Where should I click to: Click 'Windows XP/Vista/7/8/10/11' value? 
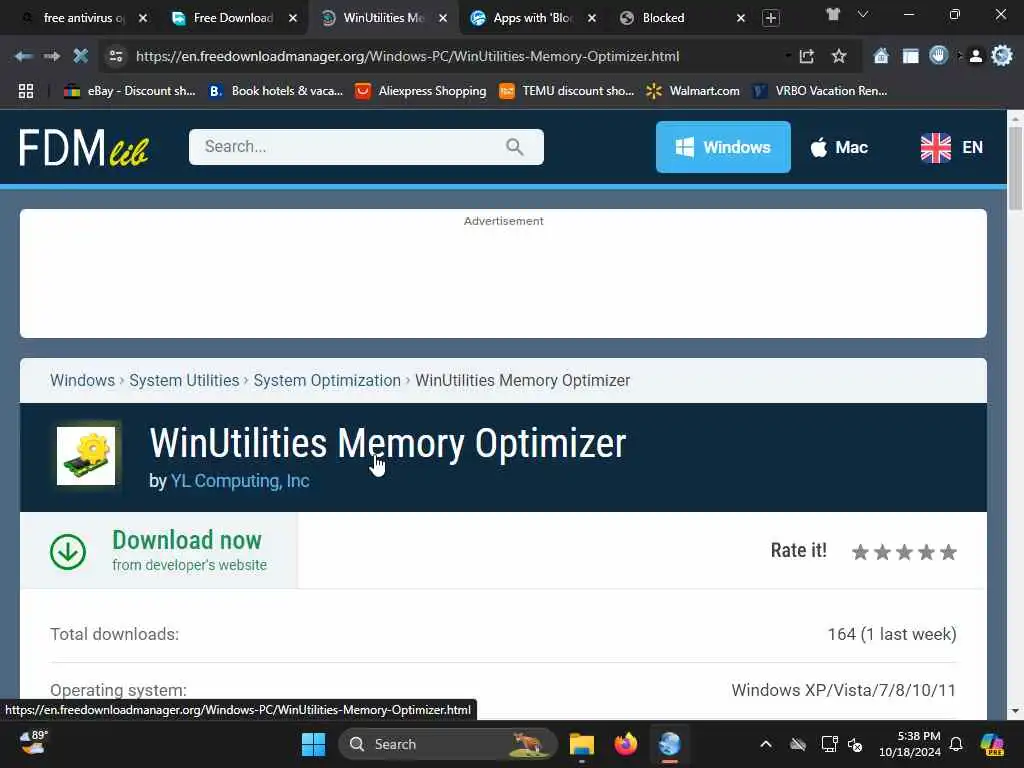[843, 690]
